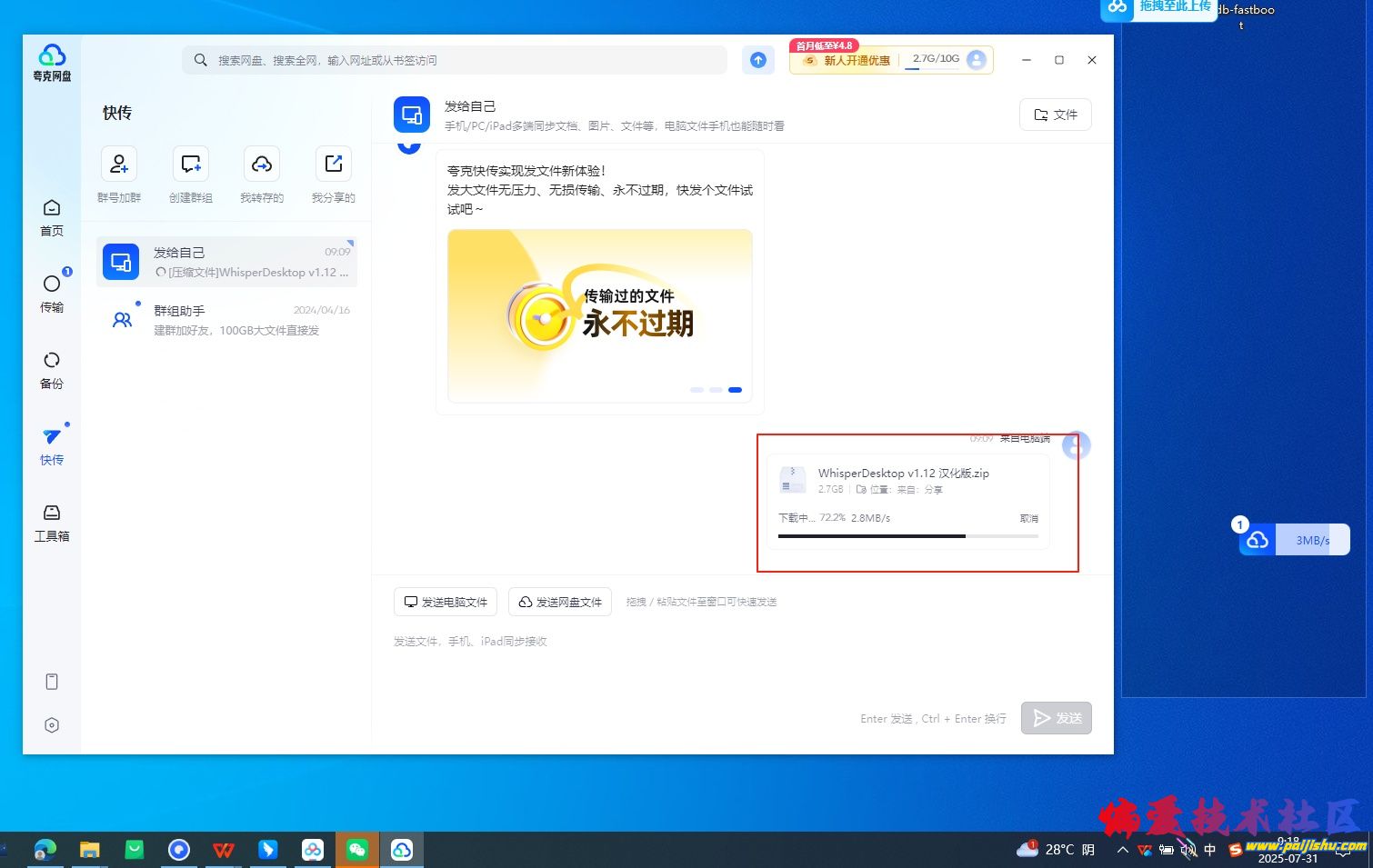Open the 我分享的 shared items icon

point(333,165)
